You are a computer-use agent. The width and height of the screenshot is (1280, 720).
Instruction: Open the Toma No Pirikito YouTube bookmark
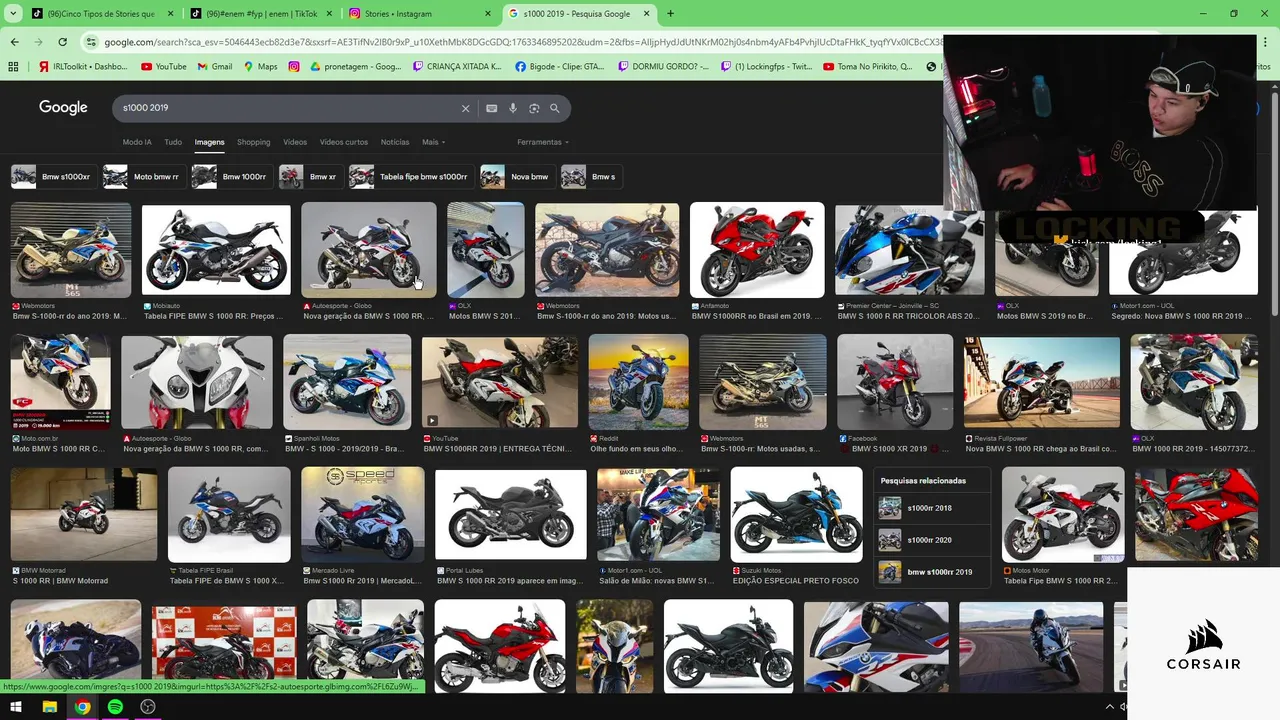pyautogui.click(x=868, y=66)
